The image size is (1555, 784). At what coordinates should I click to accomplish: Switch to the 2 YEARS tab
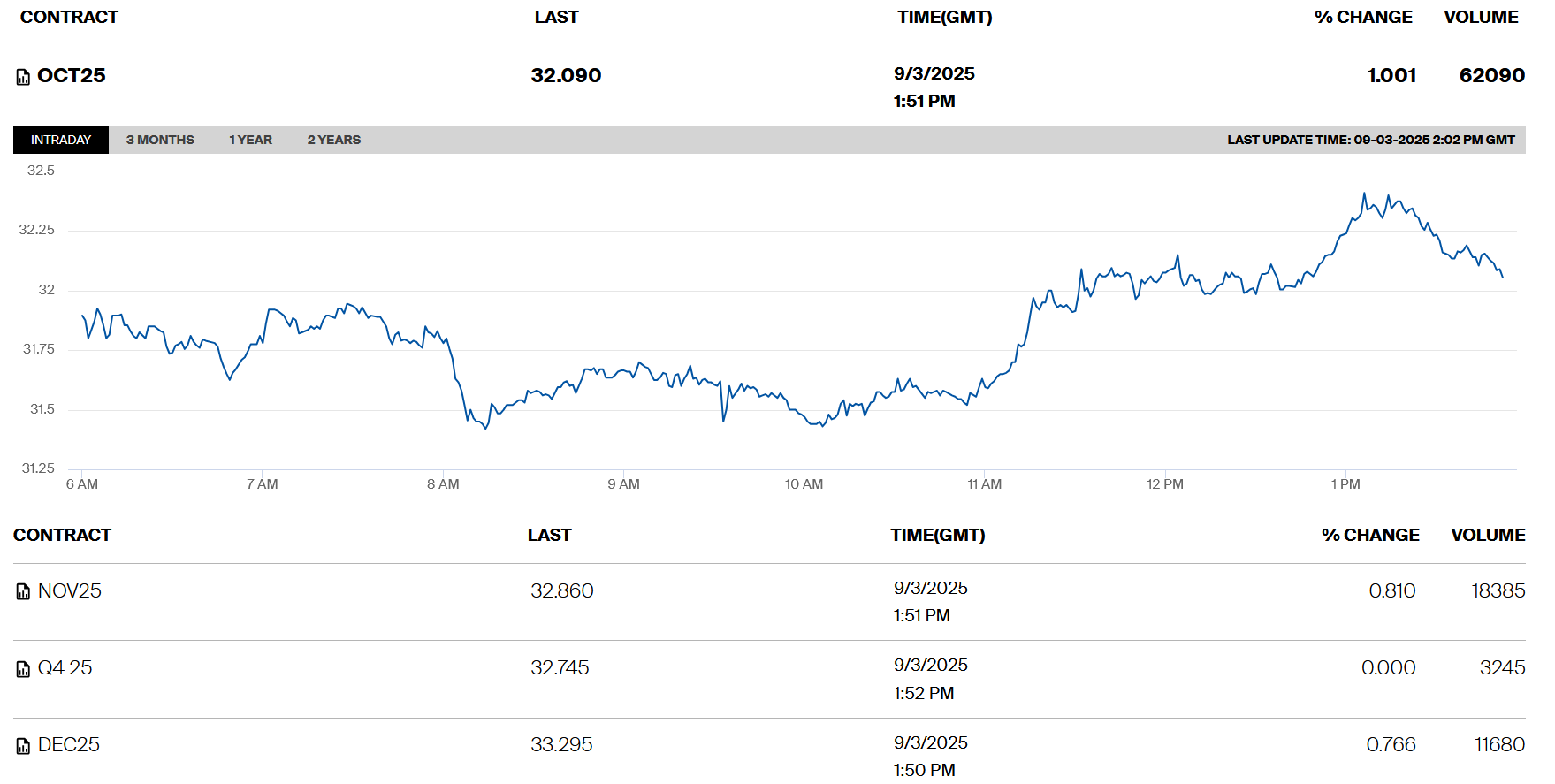333,140
